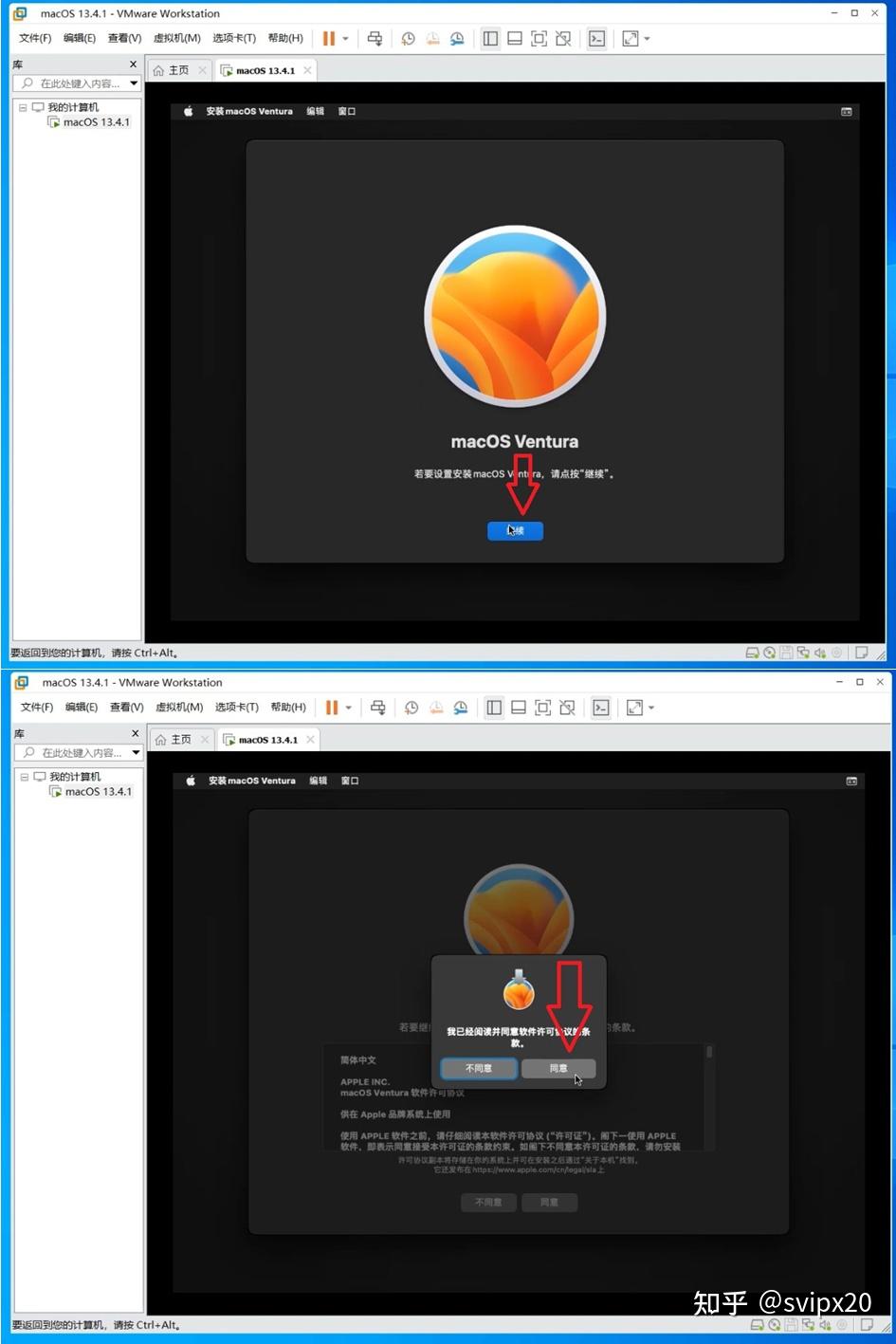Open stretch guest dropdown arrow in top window toolbar

tap(648, 39)
